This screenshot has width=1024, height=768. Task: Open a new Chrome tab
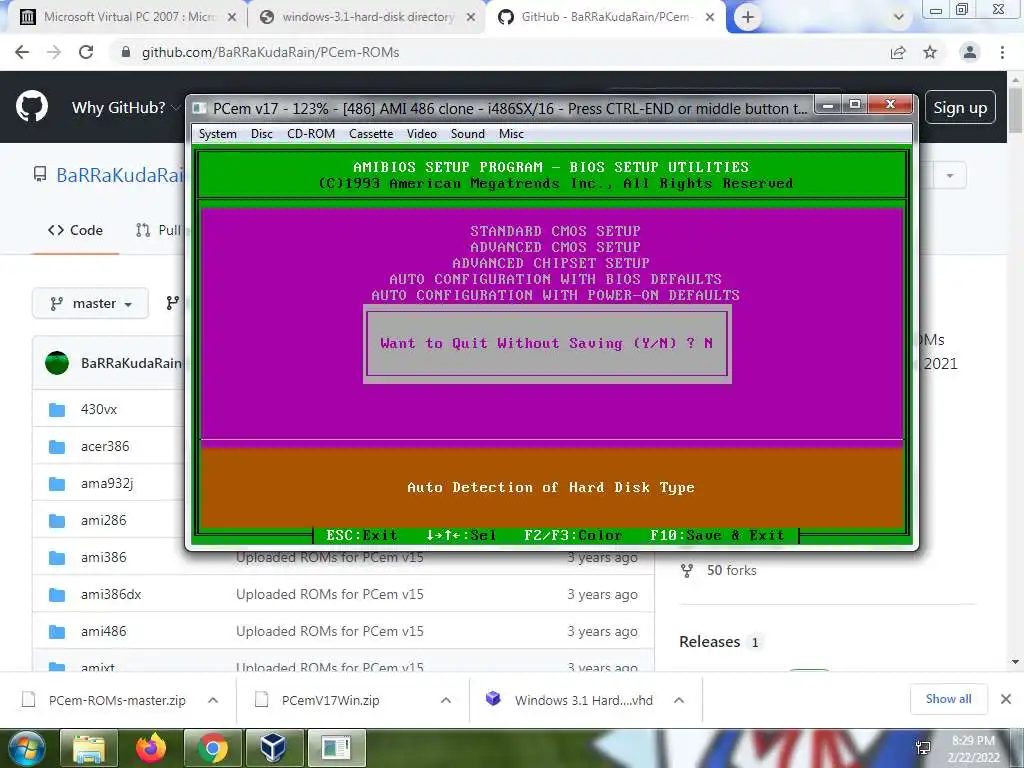748,18
